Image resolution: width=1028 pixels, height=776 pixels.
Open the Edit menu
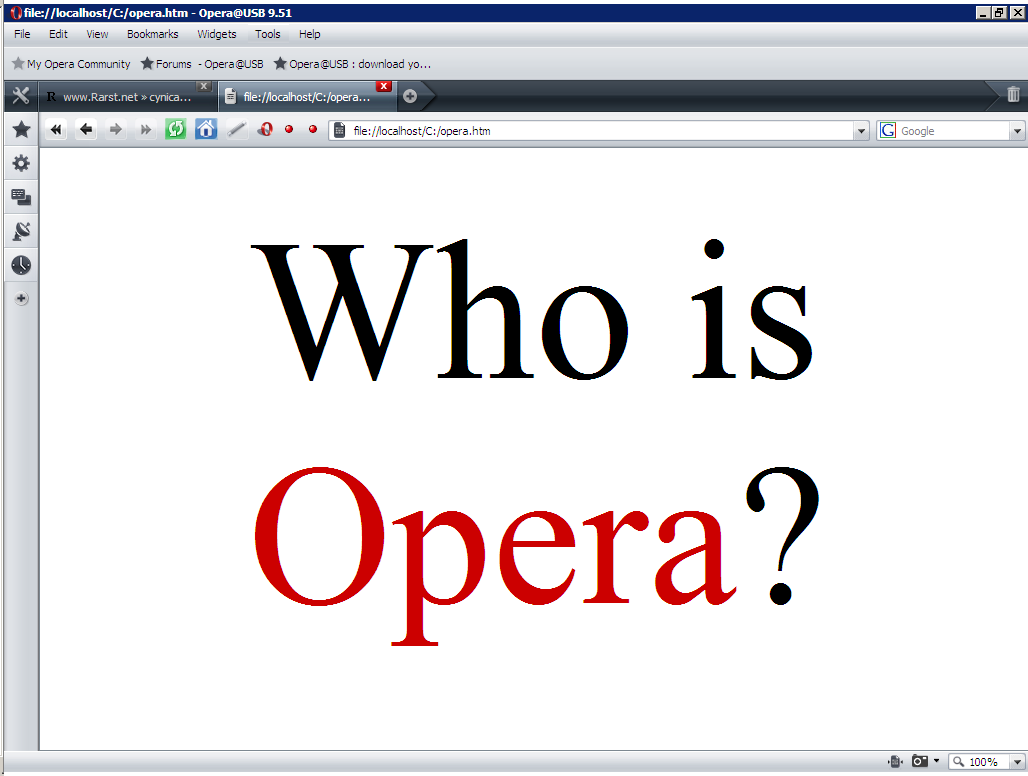(58, 34)
